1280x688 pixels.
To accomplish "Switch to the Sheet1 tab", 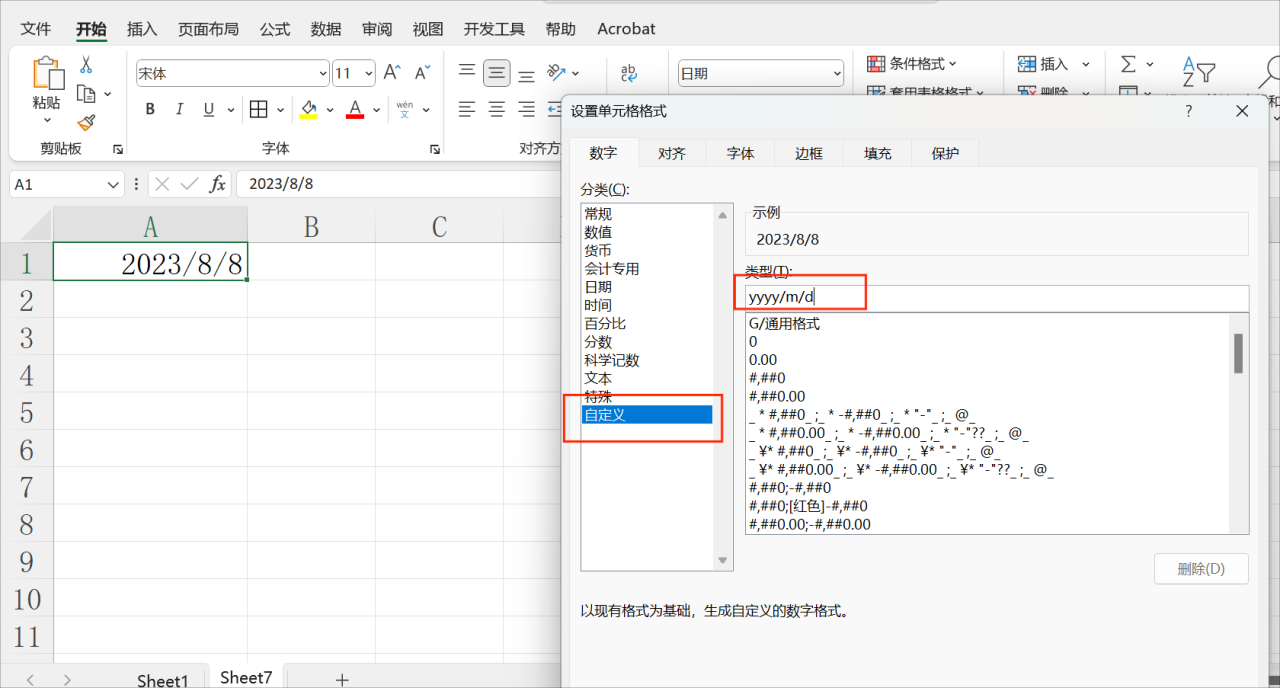I will pyautogui.click(x=163, y=679).
